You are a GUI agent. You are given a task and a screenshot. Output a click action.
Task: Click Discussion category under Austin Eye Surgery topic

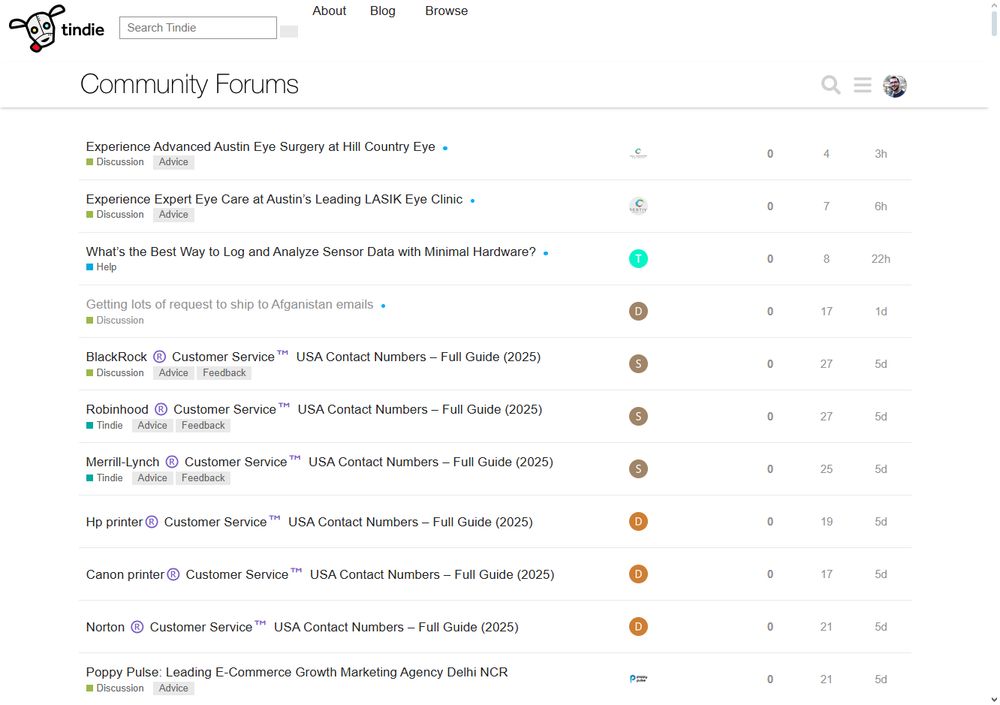click(115, 162)
